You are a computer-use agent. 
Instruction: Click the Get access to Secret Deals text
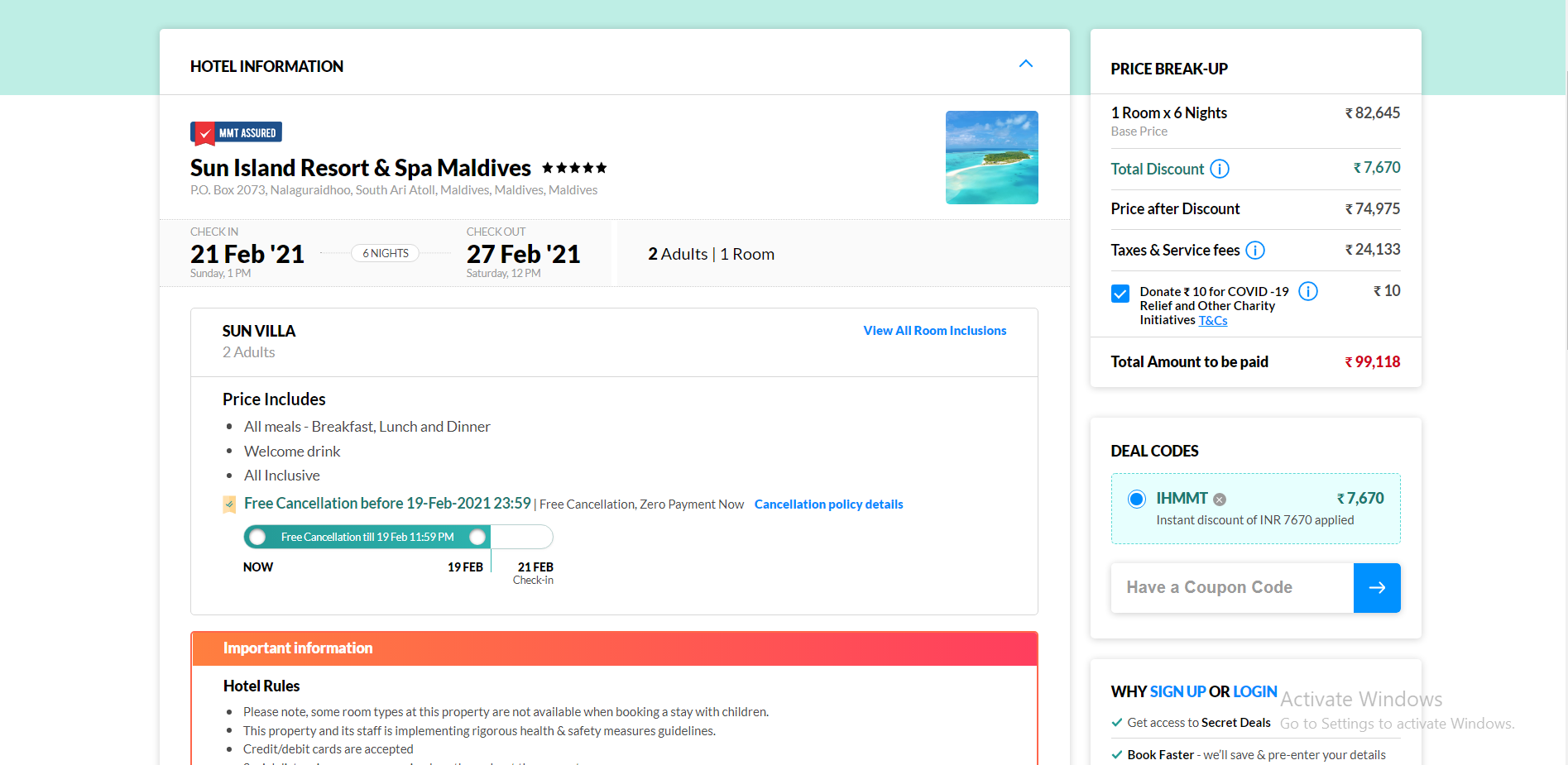[x=1199, y=723]
